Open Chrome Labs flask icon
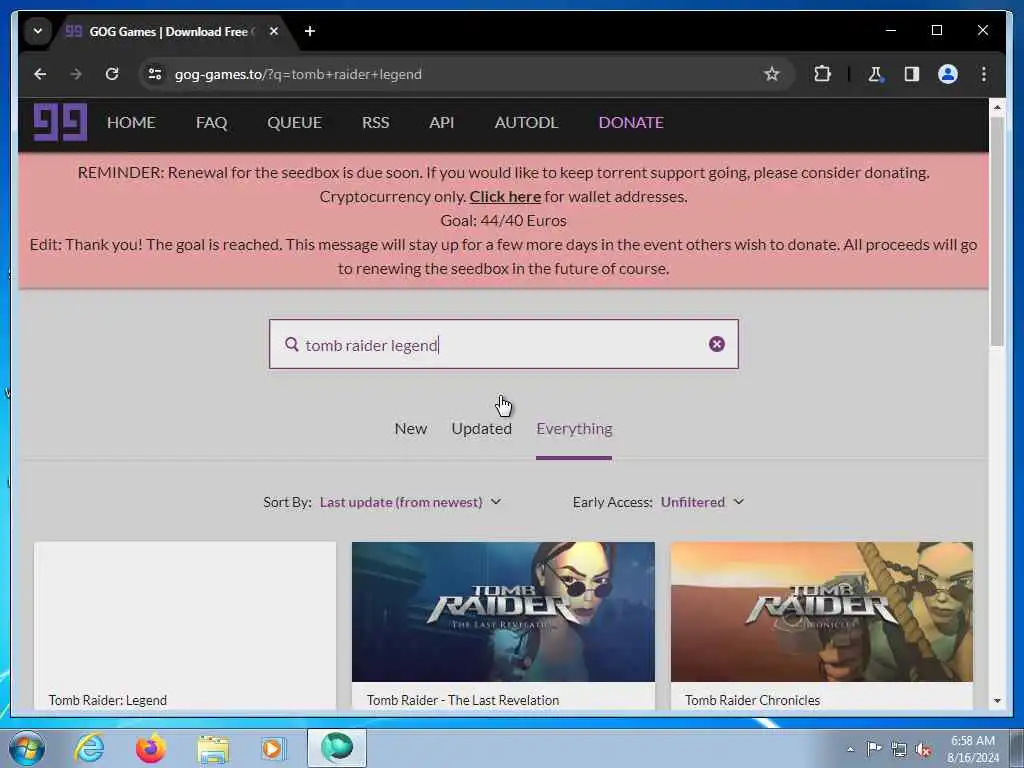This screenshot has width=1024, height=768. (x=875, y=74)
